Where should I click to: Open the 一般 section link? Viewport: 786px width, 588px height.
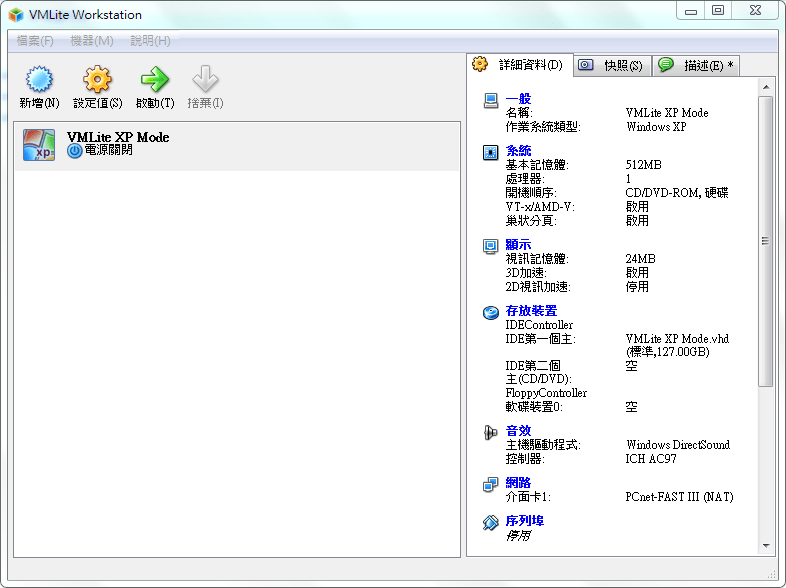(x=518, y=98)
